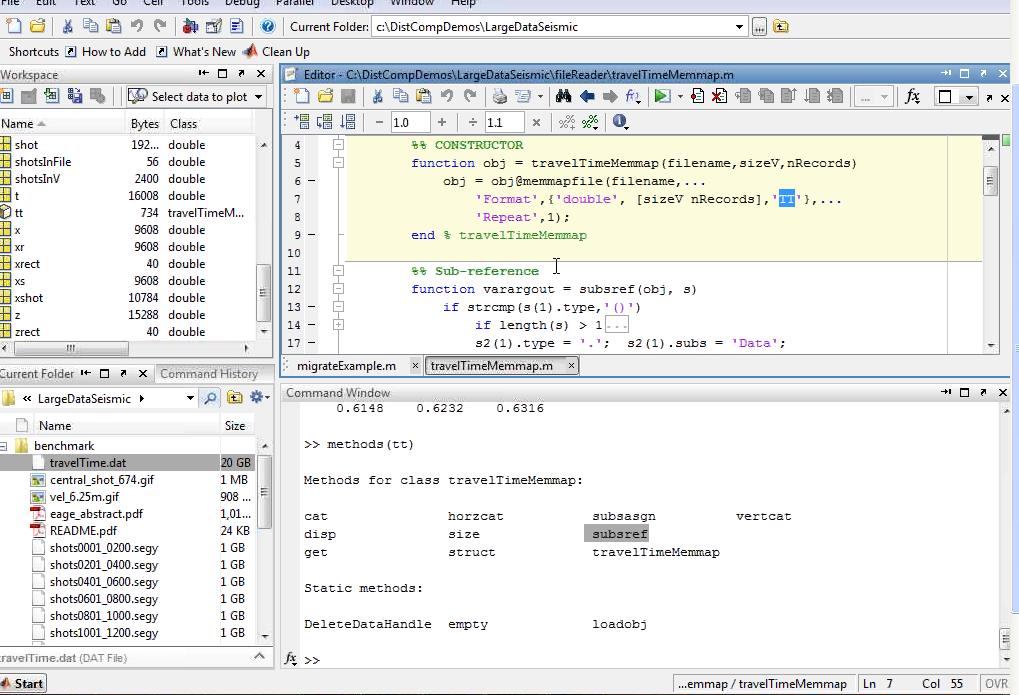This screenshot has height=695, width=1019.
Task: Navigate forward with blue right arrow
Action: click(x=610, y=96)
